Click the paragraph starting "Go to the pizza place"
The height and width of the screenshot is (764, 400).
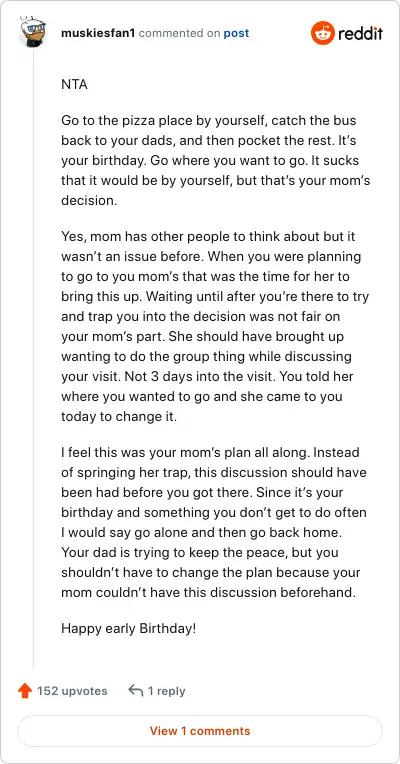pos(216,160)
